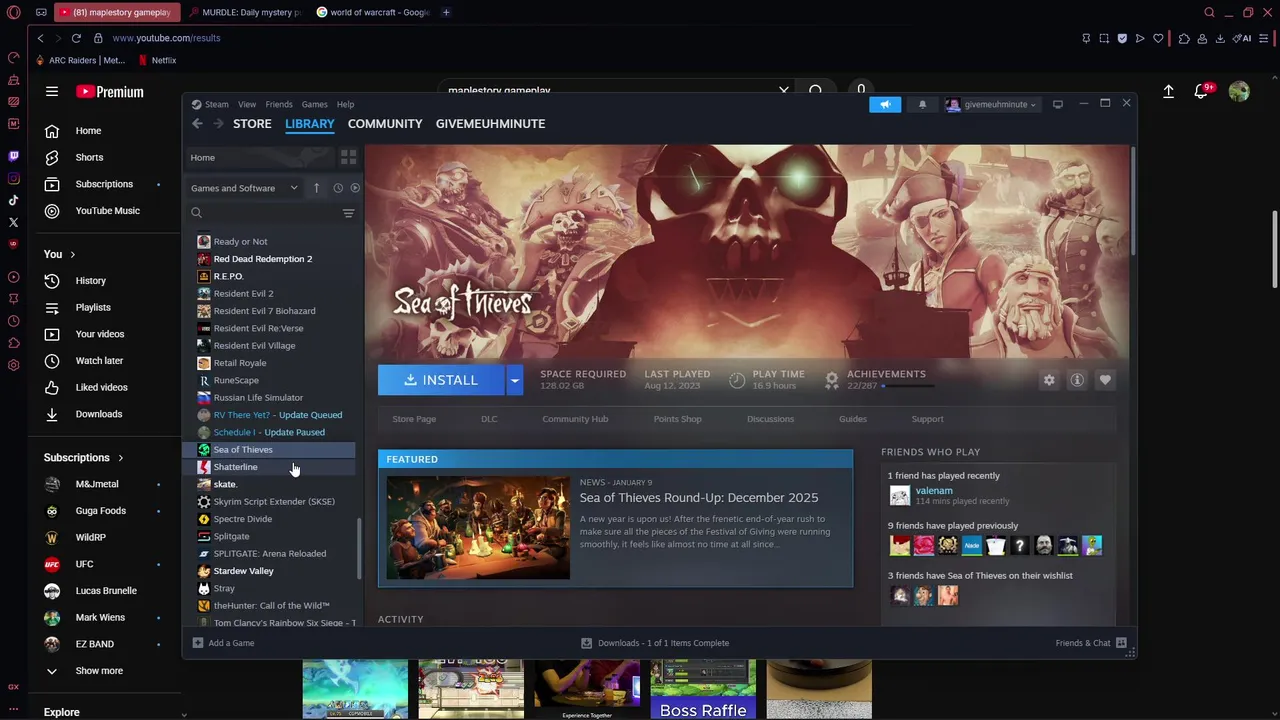Image resolution: width=1280 pixels, height=720 pixels.
Task: Click YouTube create upload icon
Action: coord(1168,92)
